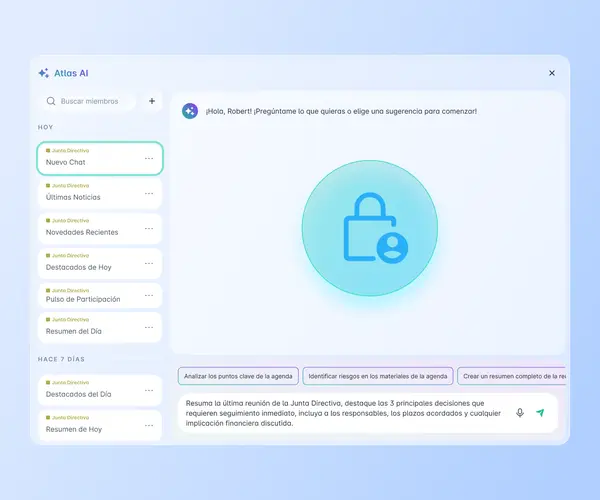Open options menu for Resumen del Día

click(149, 328)
